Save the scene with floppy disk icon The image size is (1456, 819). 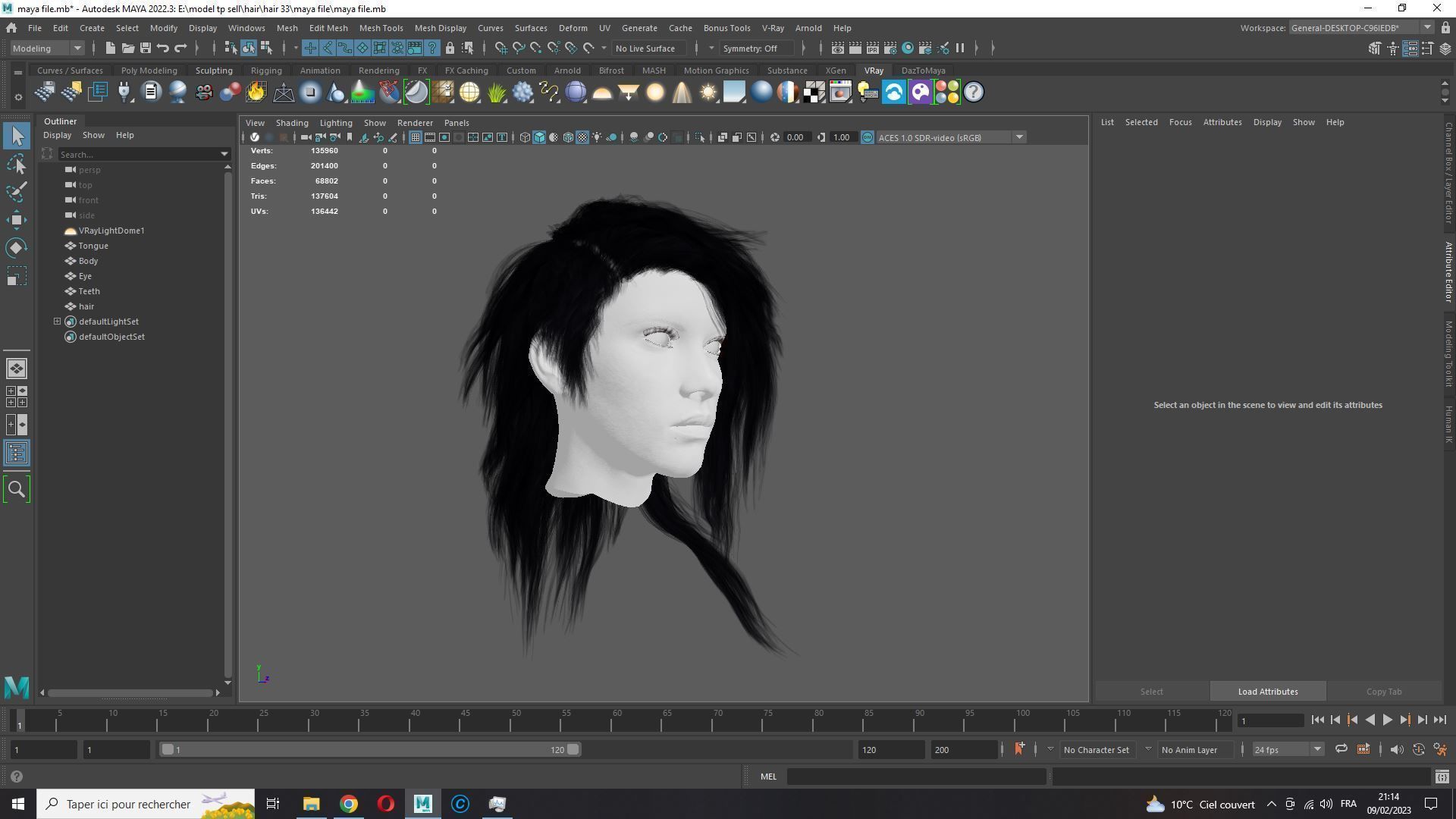click(x=145, y=48)
